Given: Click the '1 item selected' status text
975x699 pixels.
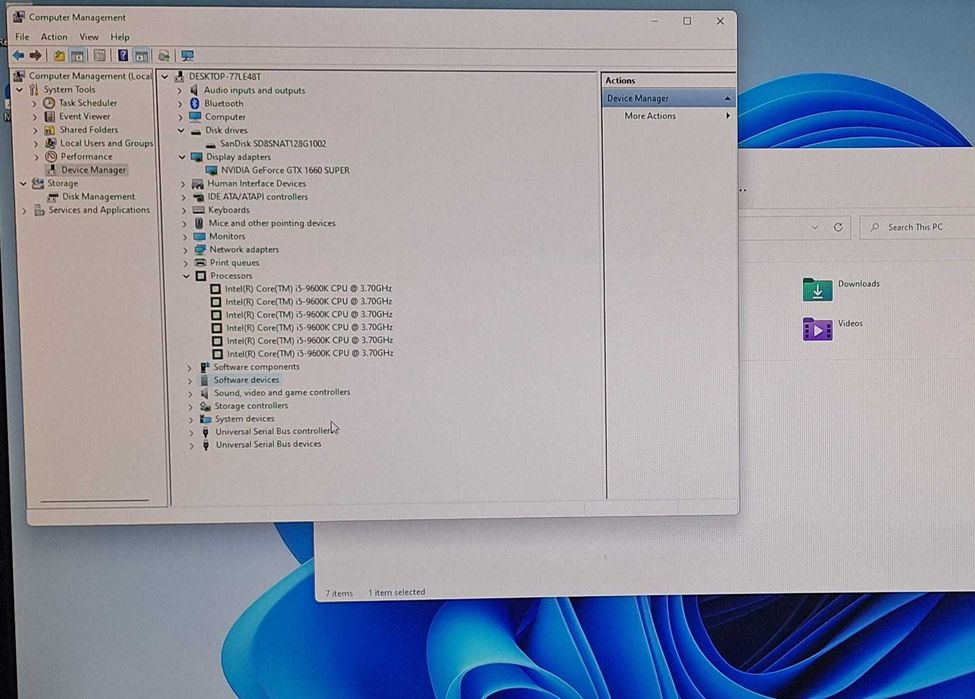Looking at the screenshot, I should (397, 592).
